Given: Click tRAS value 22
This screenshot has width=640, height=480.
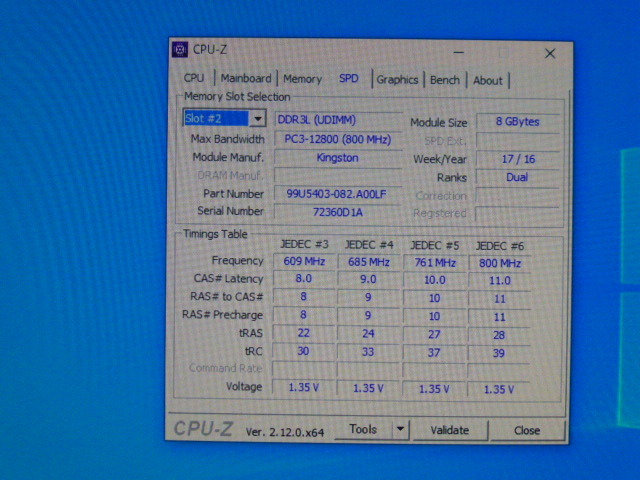Looking at the screenshot, I should (x=303, y=333).
